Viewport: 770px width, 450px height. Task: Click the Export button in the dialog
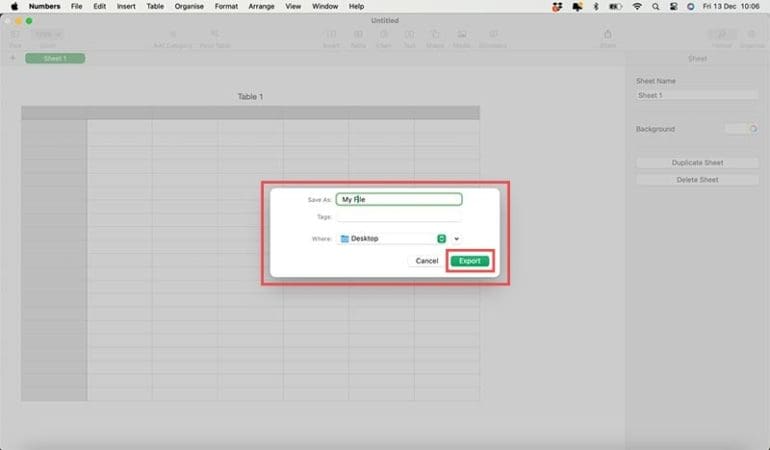coord(469,261)
